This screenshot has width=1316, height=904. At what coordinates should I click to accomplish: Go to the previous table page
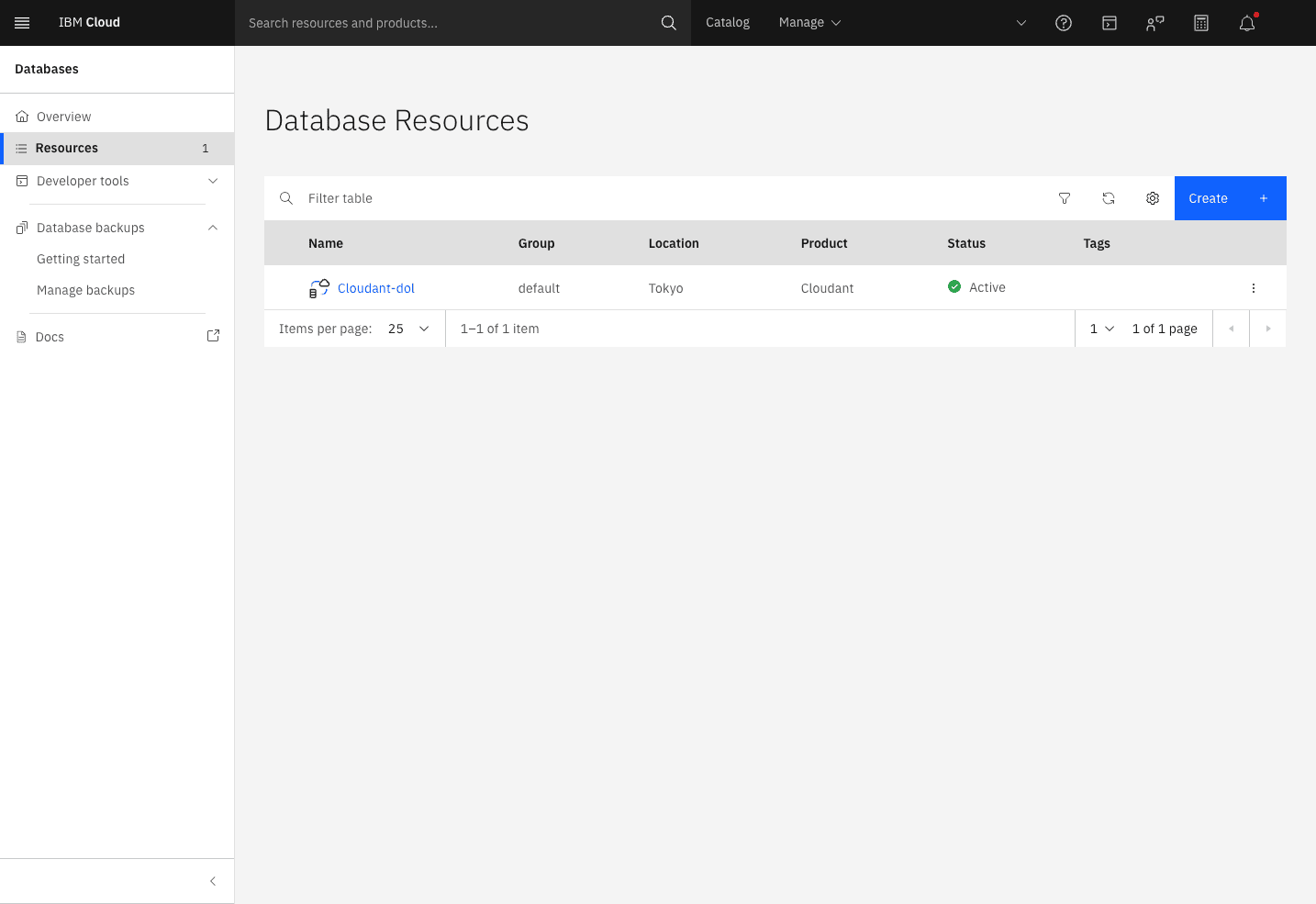click(1232, 329)
